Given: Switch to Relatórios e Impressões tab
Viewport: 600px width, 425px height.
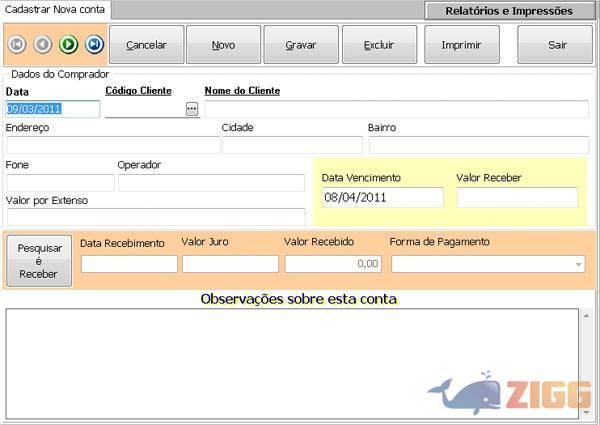Looking at the screenshot, I should point(509,11).
